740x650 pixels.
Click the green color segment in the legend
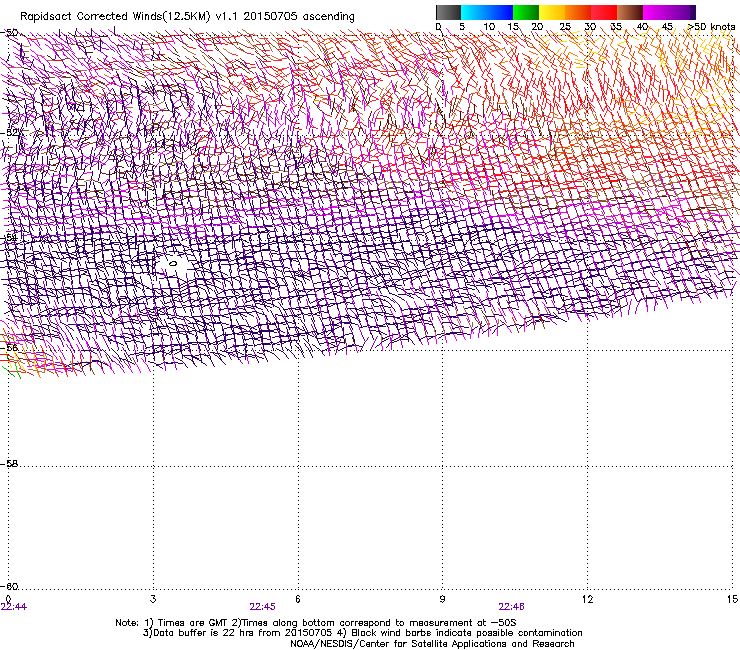526,12
